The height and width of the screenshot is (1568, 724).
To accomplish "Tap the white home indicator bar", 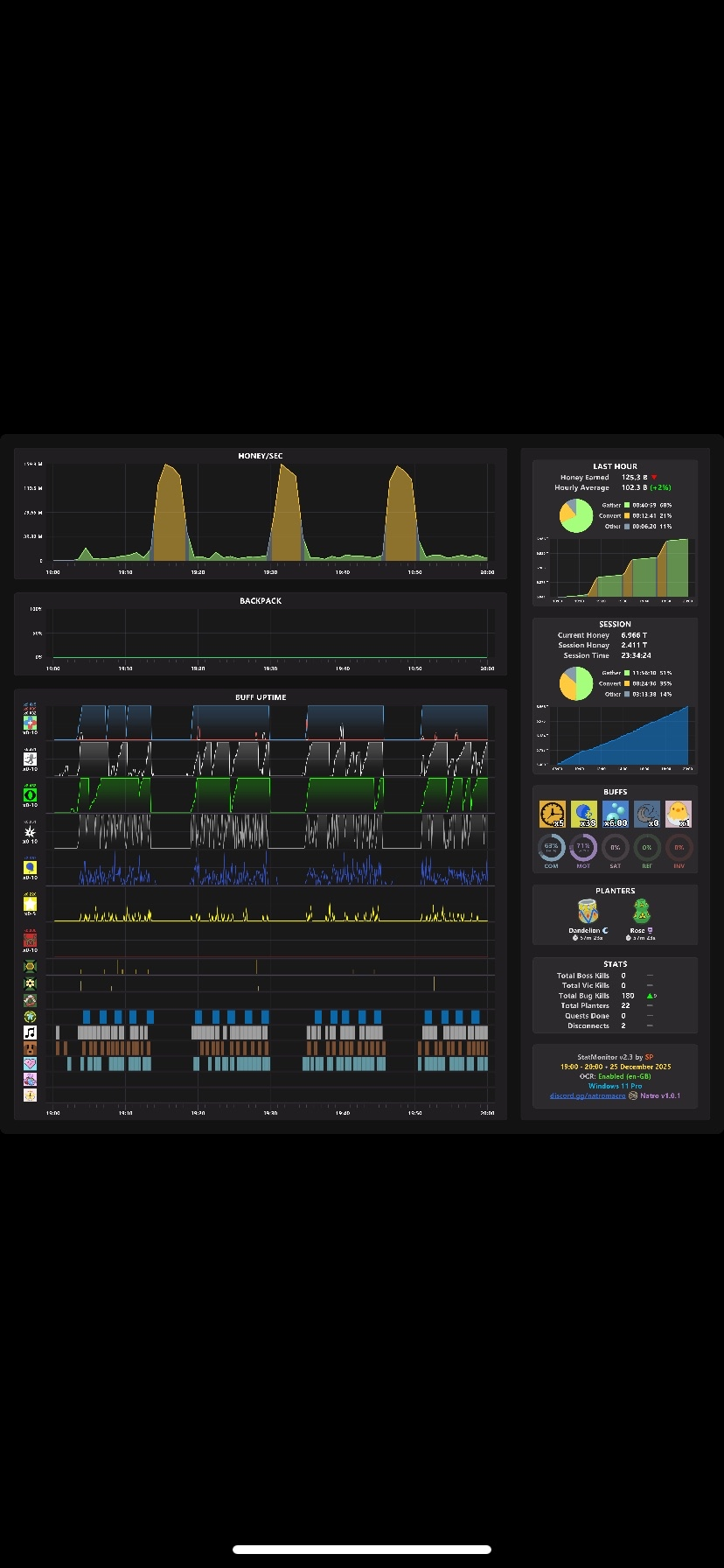I will click(362, 1549).
